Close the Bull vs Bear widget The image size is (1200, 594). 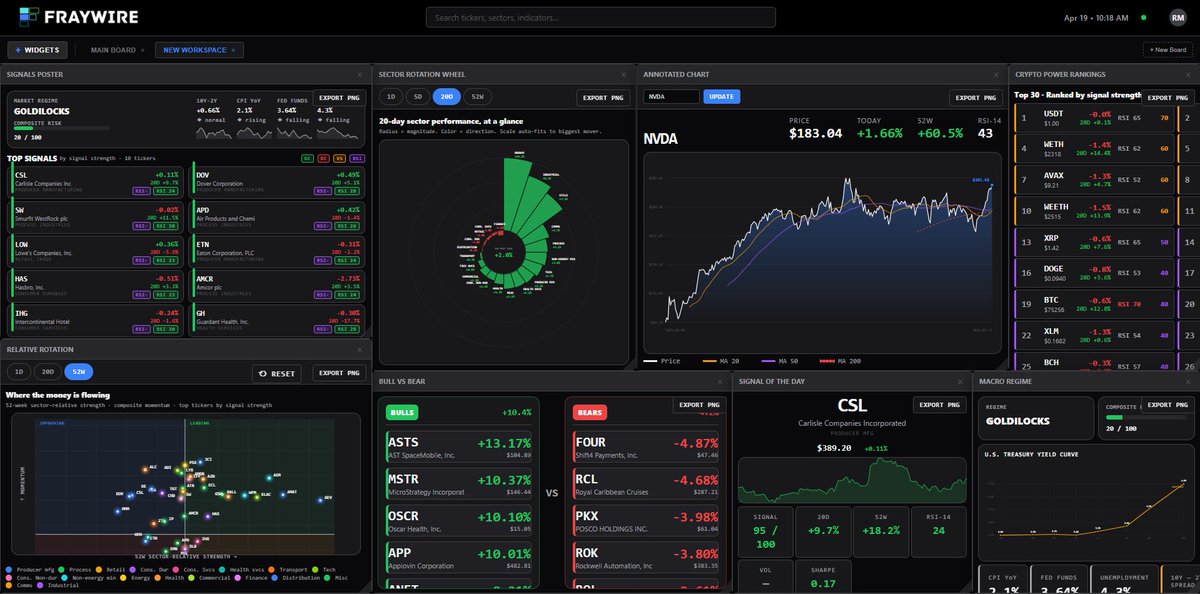click(720, 381)
